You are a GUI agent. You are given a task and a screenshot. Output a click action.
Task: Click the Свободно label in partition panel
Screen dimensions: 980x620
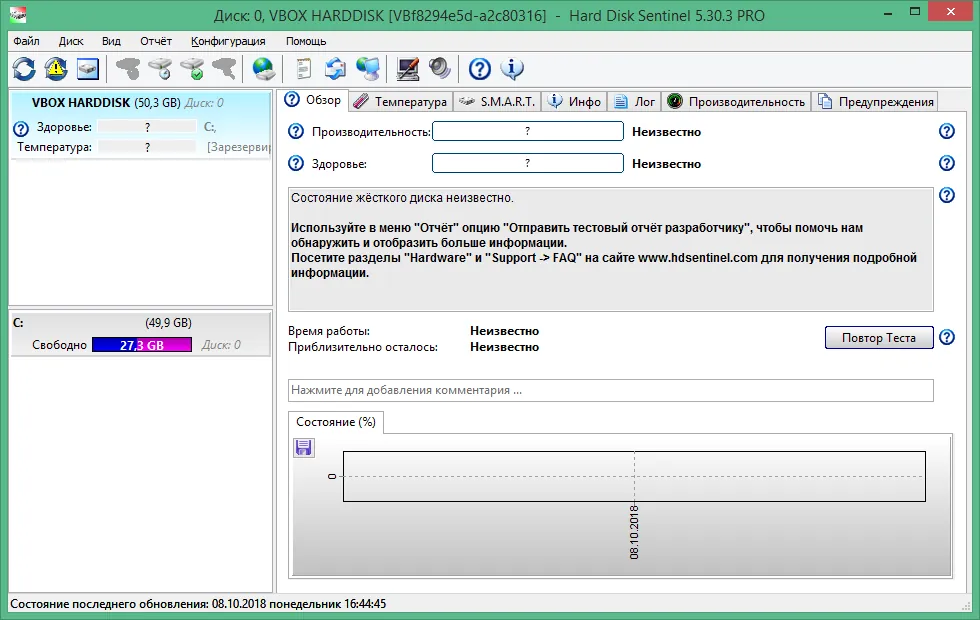[x=59, y=345]
